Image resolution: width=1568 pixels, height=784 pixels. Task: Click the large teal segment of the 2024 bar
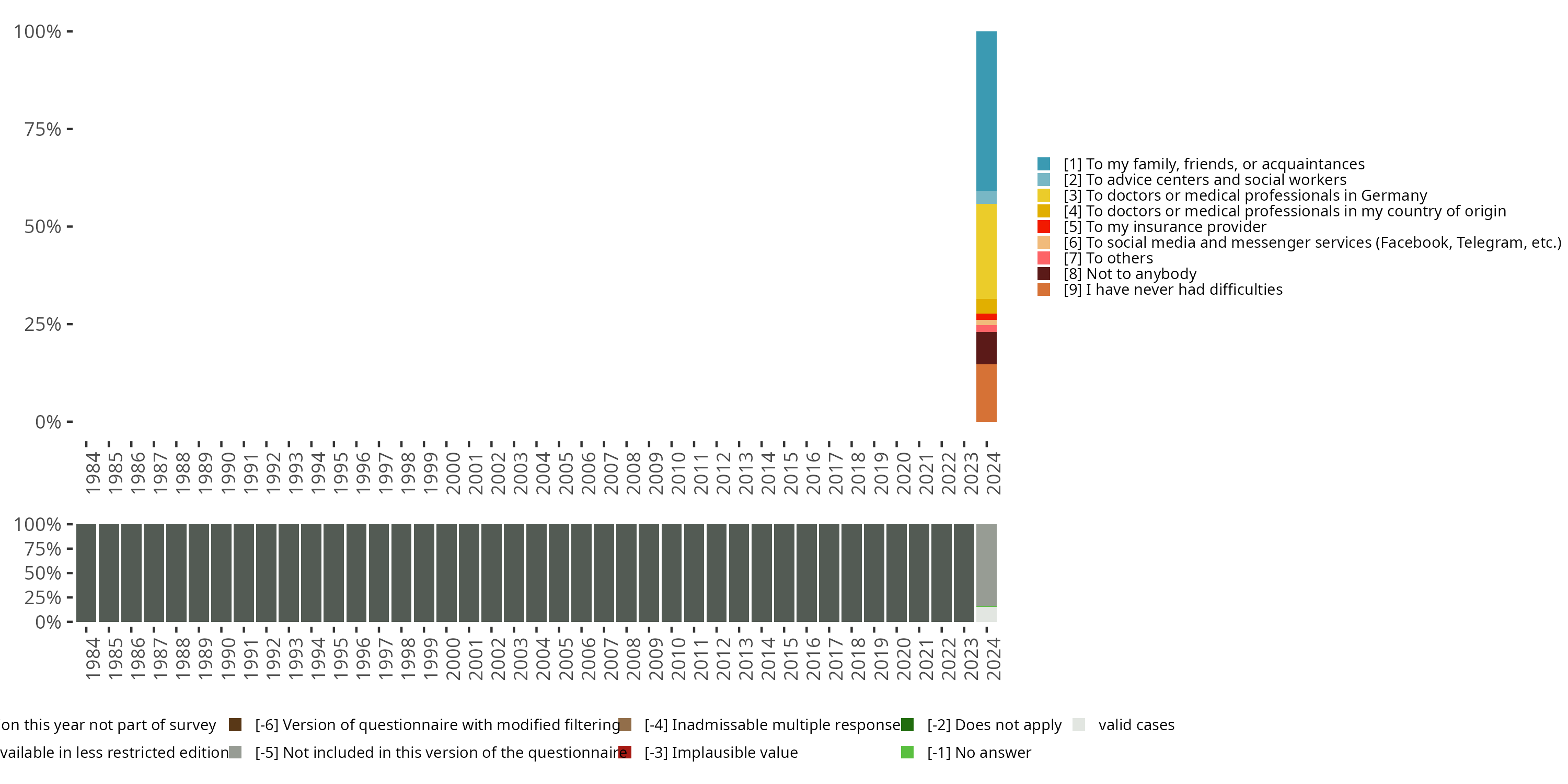pyautogui.click(x=986, y=111)
